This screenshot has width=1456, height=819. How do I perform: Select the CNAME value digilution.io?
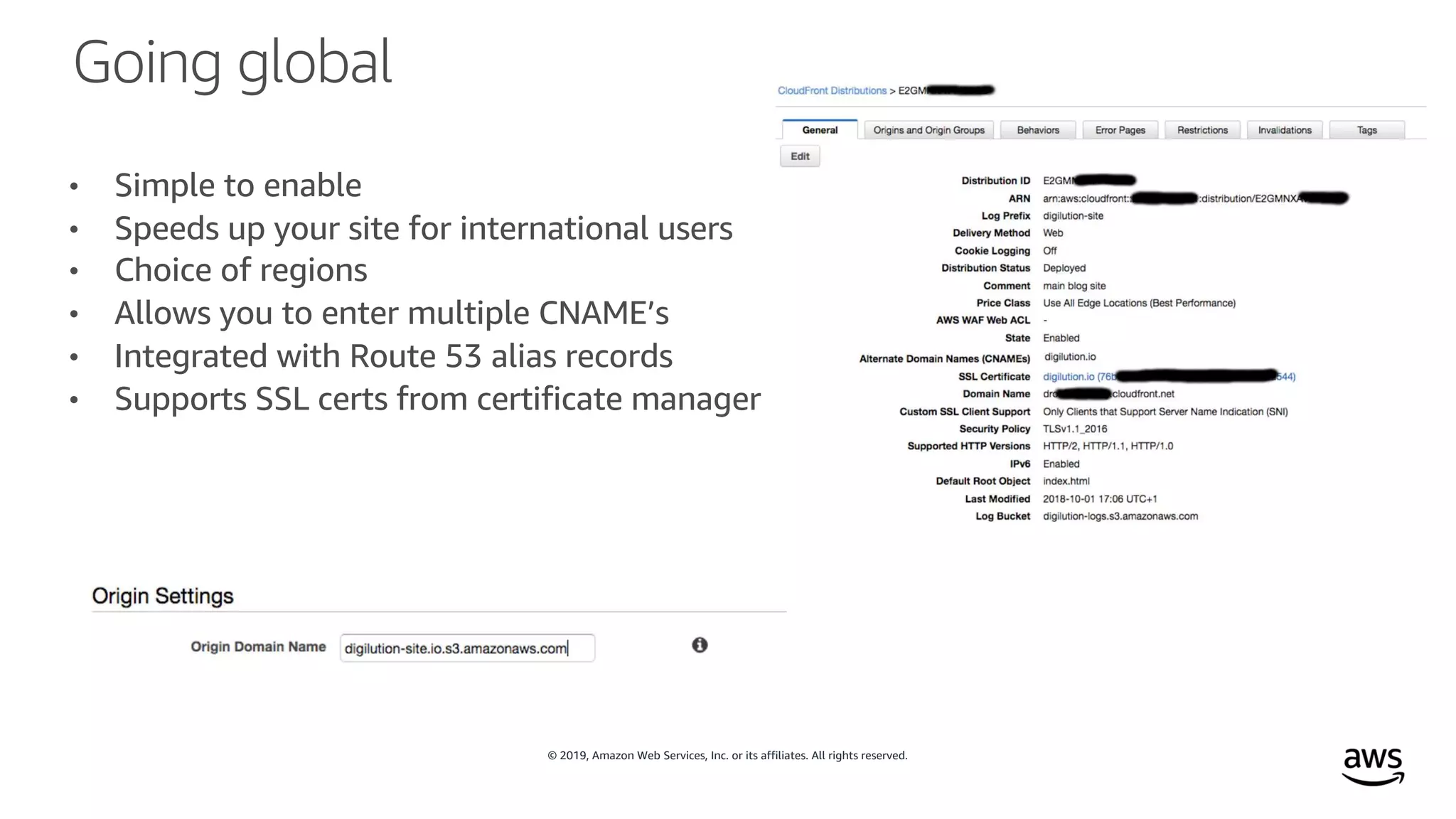1070,357
